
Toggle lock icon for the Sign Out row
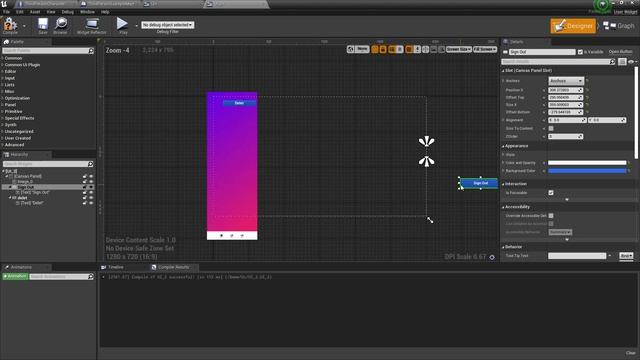click(85, 187)
